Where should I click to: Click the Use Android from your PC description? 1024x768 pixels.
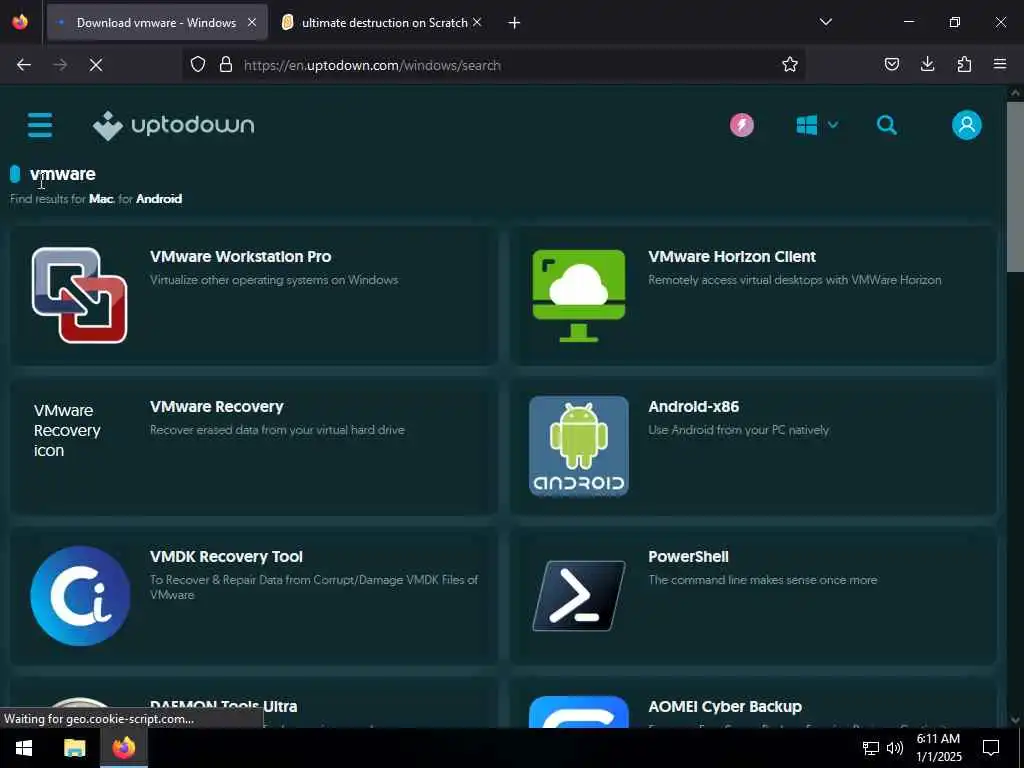coord(738,430)
